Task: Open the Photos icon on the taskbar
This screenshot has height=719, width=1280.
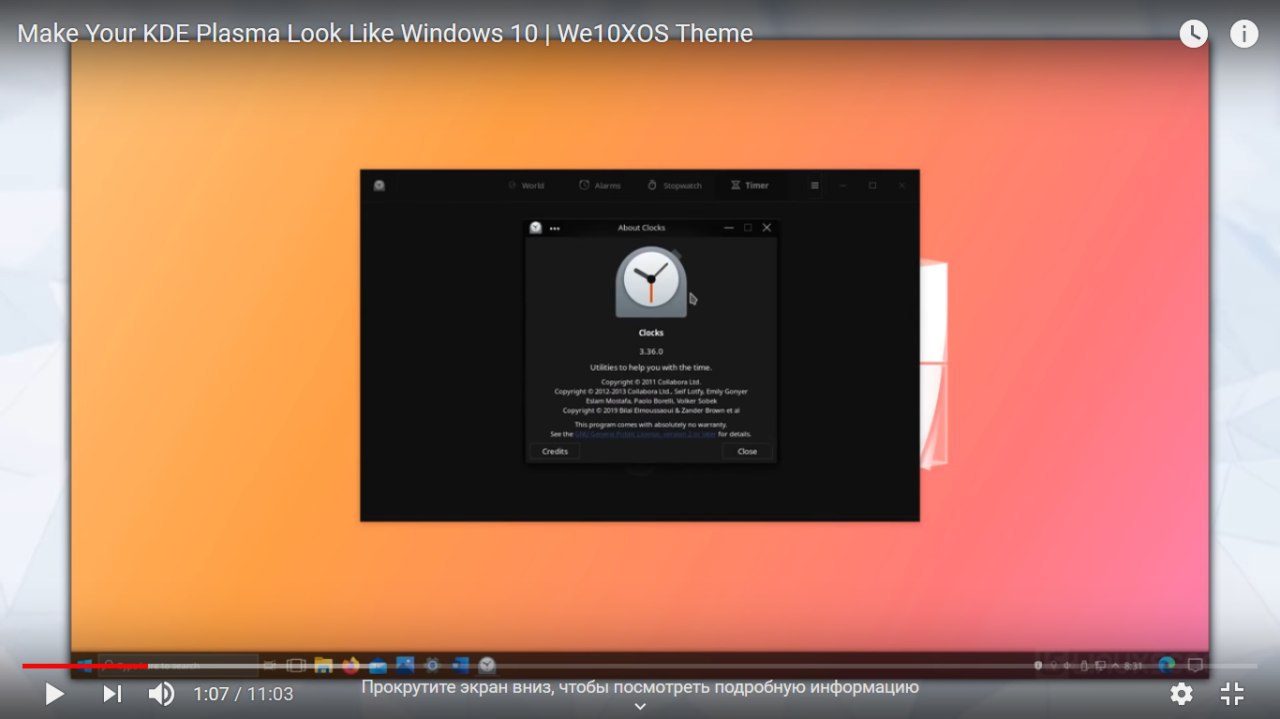Action: (405, 664)
